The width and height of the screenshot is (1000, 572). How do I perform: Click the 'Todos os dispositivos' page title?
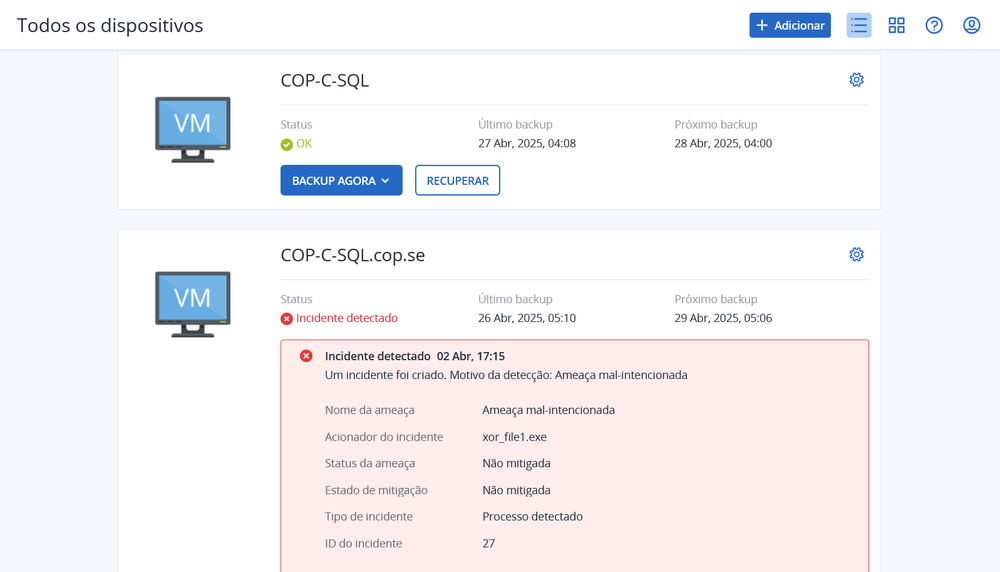pyautogui.click(x=110, y=26)
